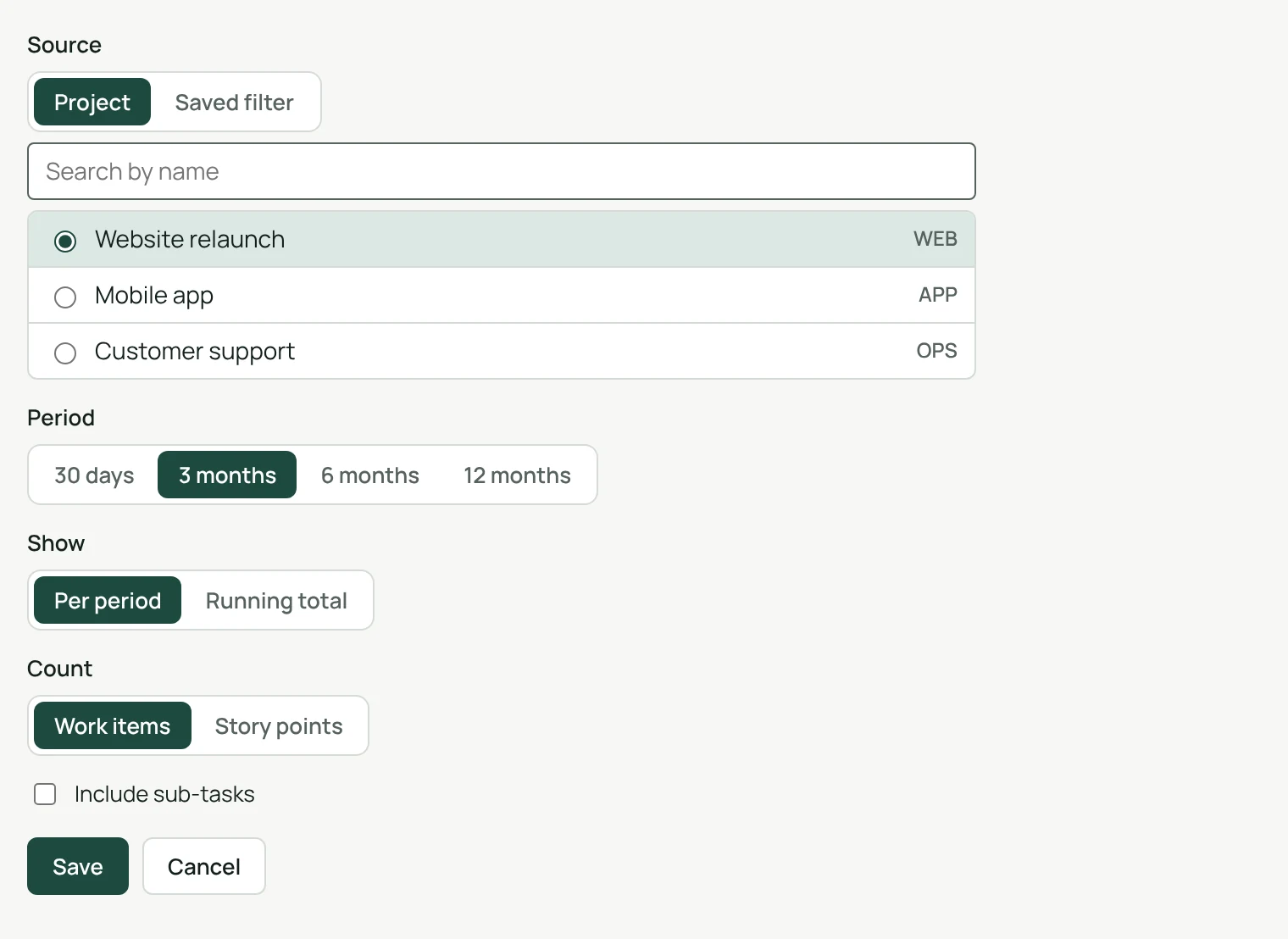
Task: Click the WEB project key text
Action: [x=935, y=239]
